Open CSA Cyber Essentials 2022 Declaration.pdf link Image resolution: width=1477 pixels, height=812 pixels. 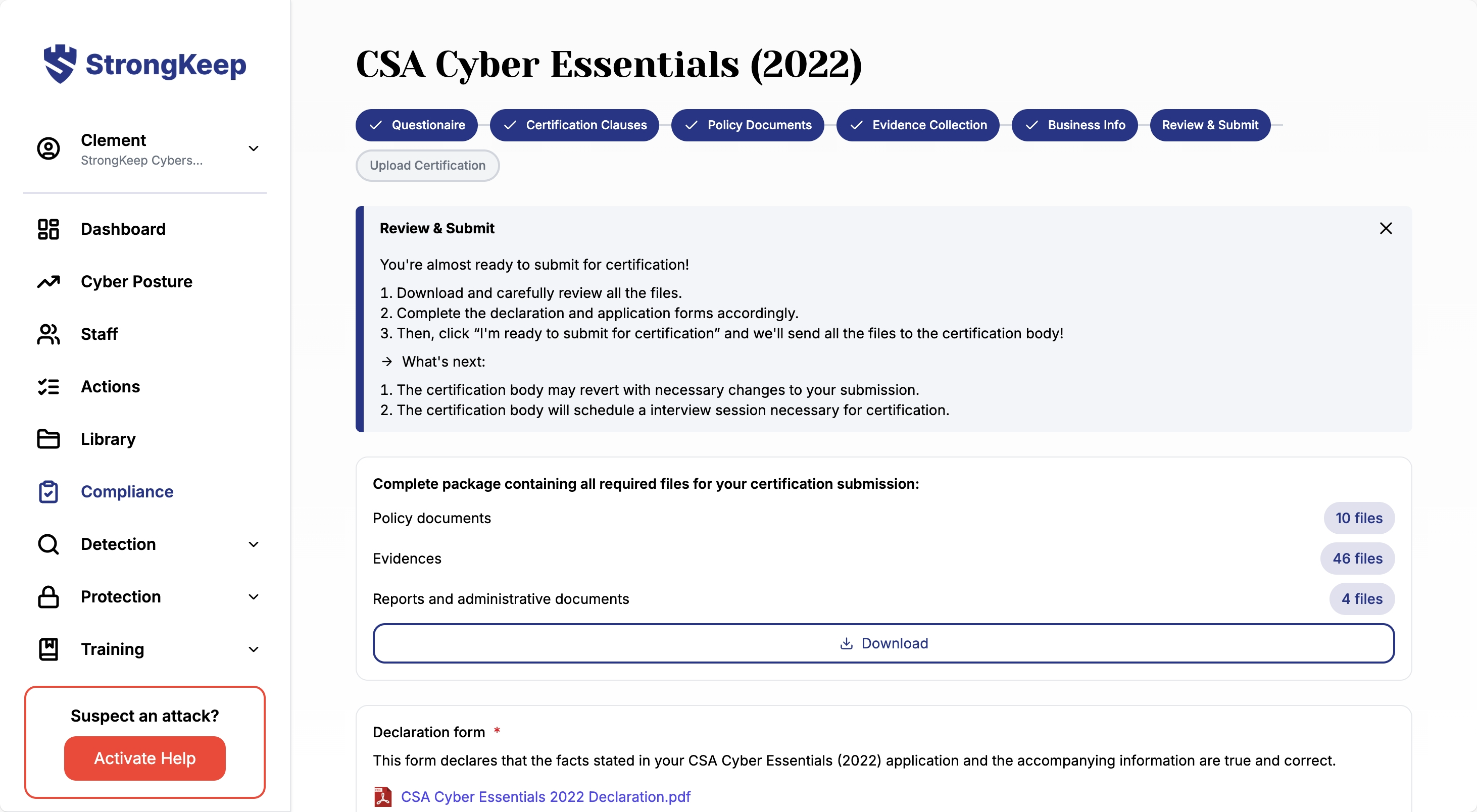(545, 796)
